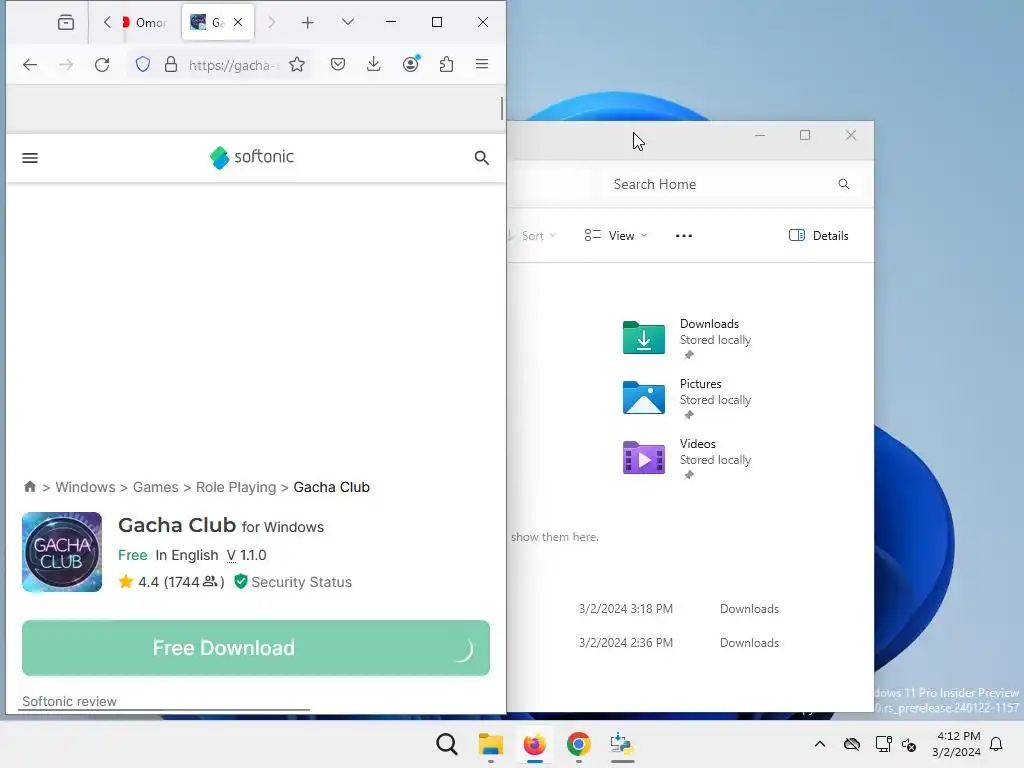Image resolution: width=1024 pixels, height=768 pixels.
Task: Bookmark this page with star icon
Action: 297,65
